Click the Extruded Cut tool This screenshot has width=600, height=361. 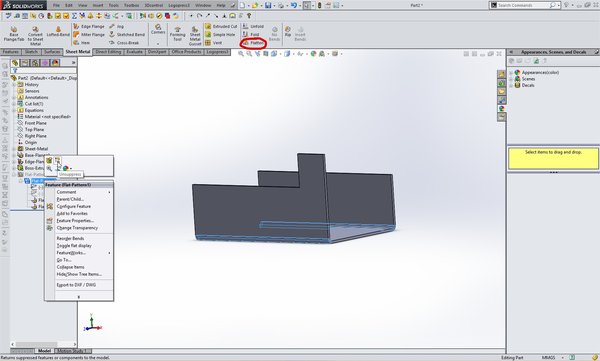(x=221, y=26)
